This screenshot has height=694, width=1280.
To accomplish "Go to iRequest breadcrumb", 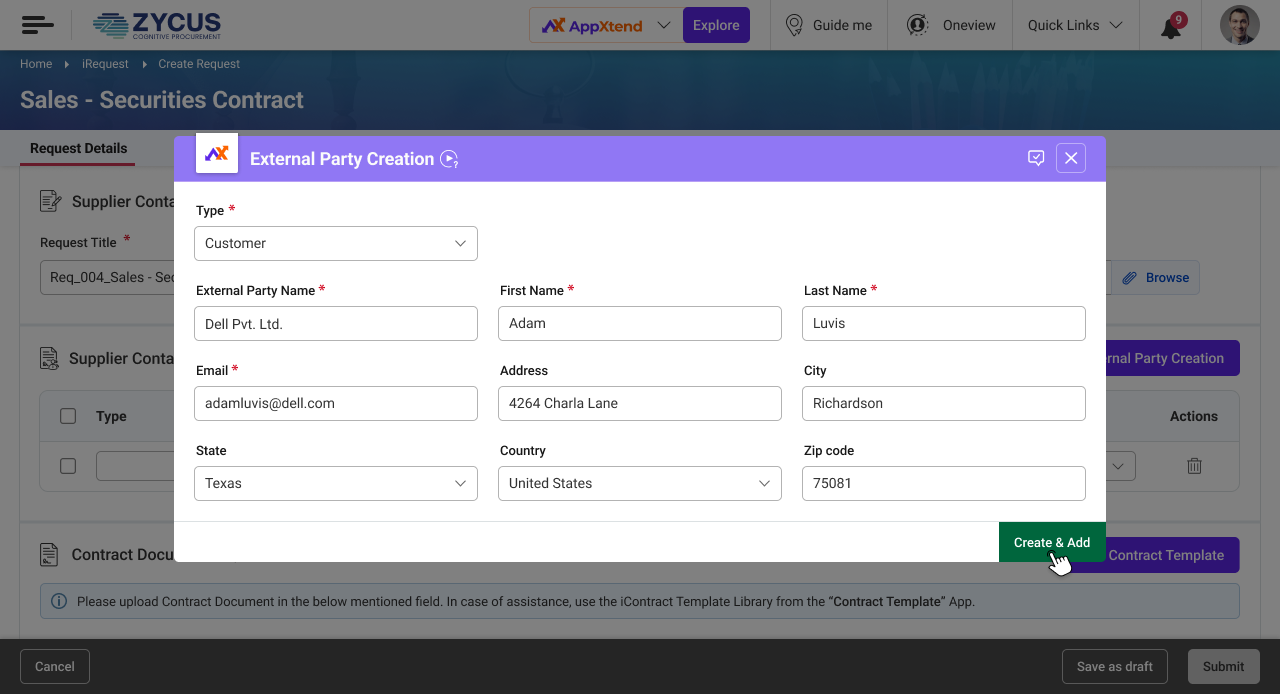I will tap(105, 64).
